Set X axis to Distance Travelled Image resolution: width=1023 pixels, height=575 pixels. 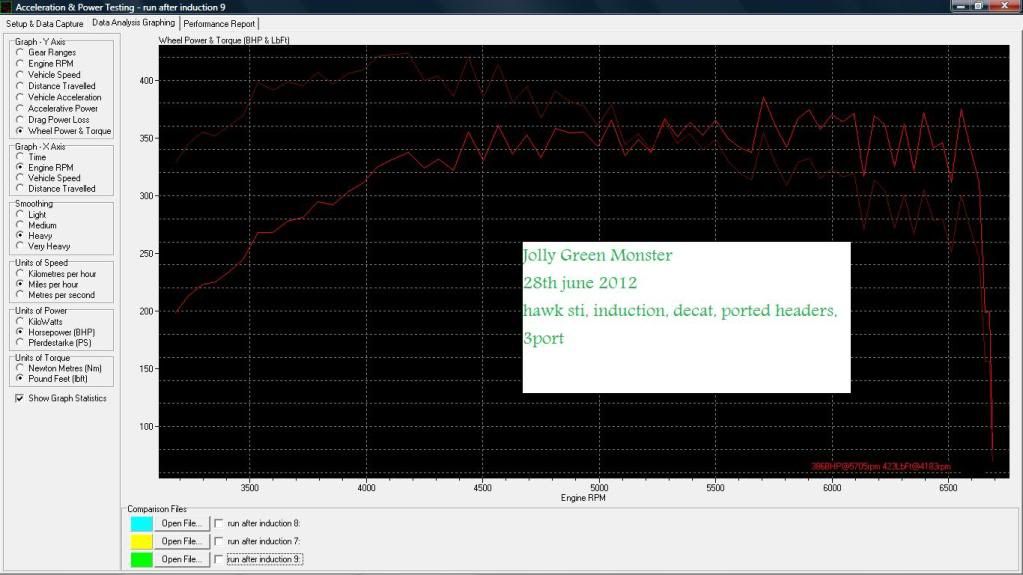[x=20, y=188]
